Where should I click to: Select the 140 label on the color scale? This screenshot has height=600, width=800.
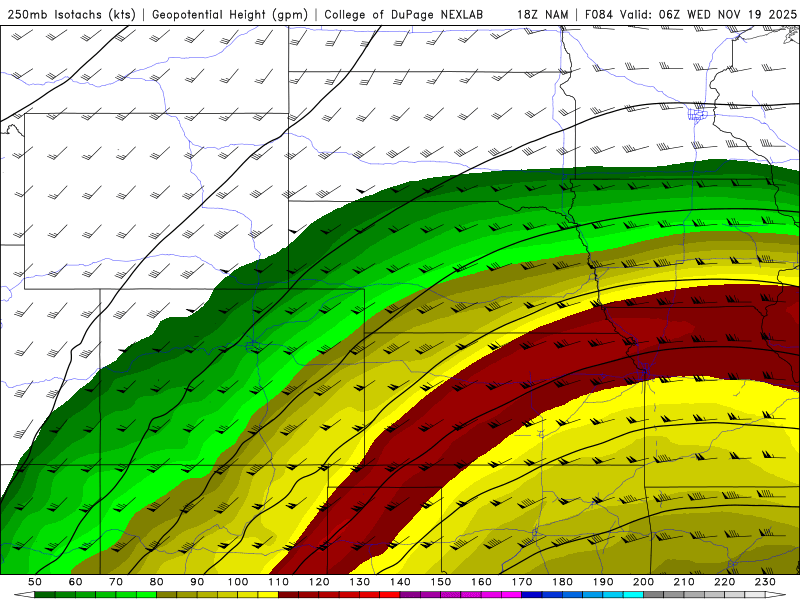point(400,582)
